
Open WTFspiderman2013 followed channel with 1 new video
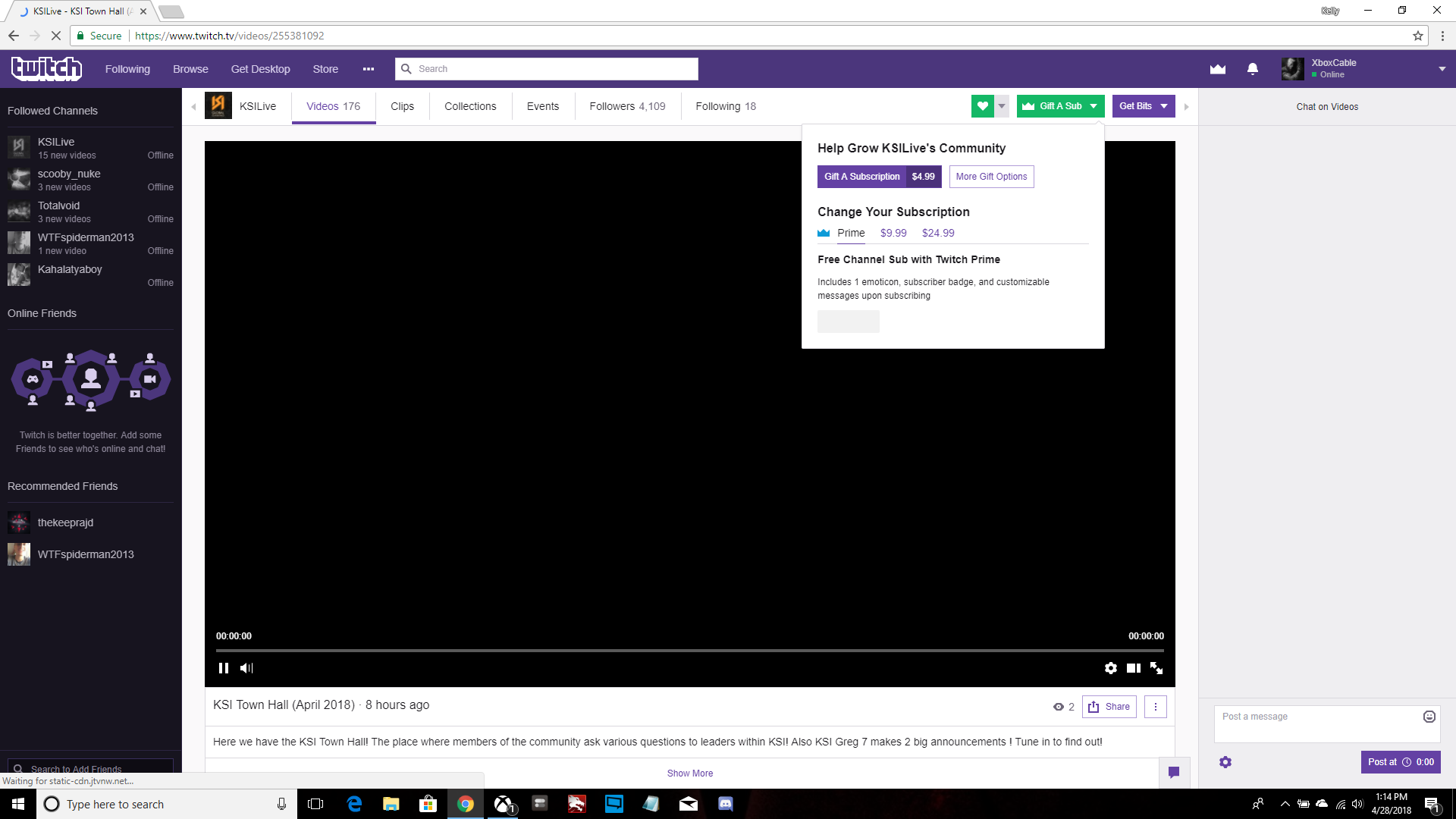tap(91, 243)
